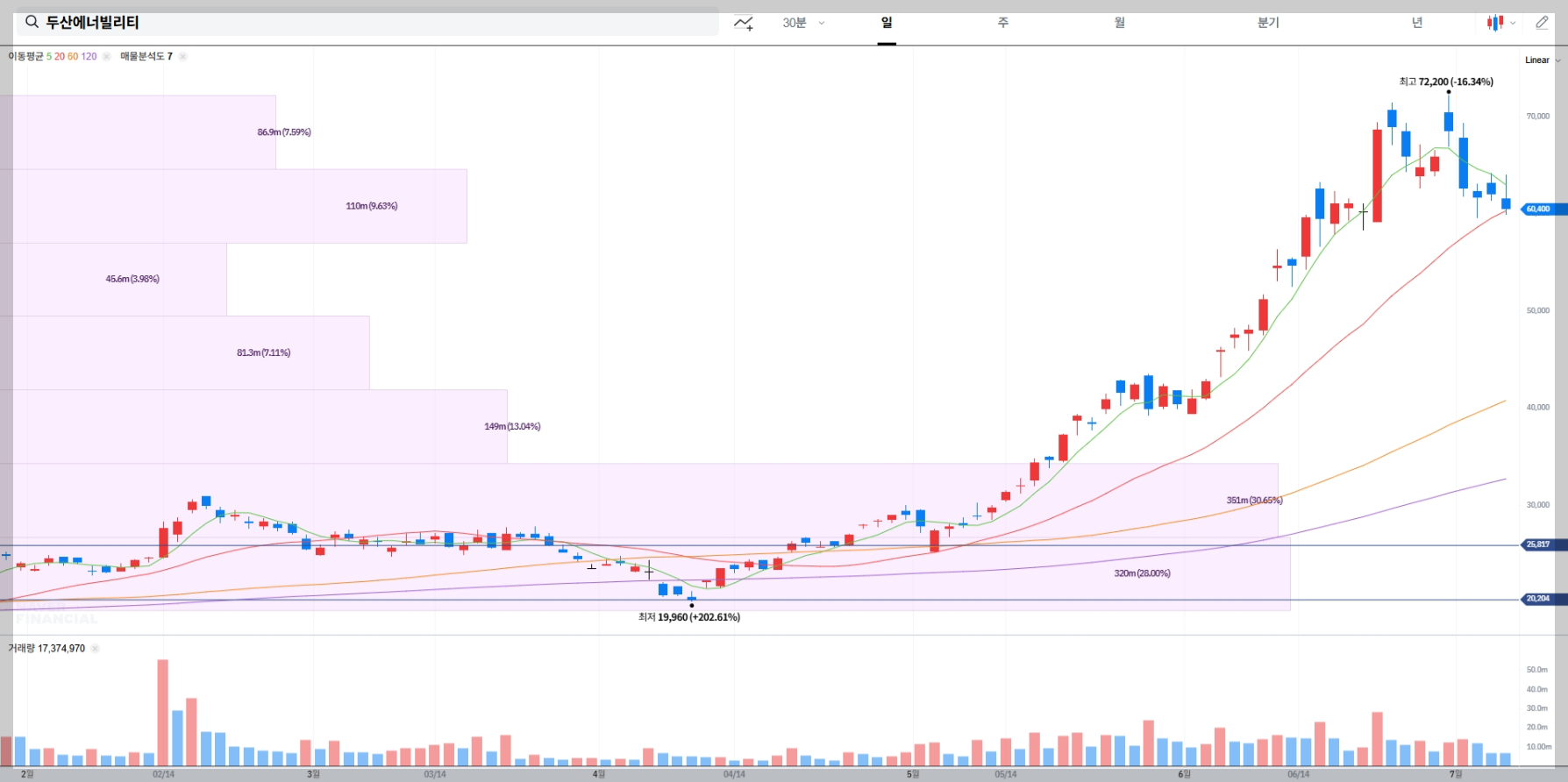Click the 50,000 price axis label
1568x782 pixels.
1538,310
